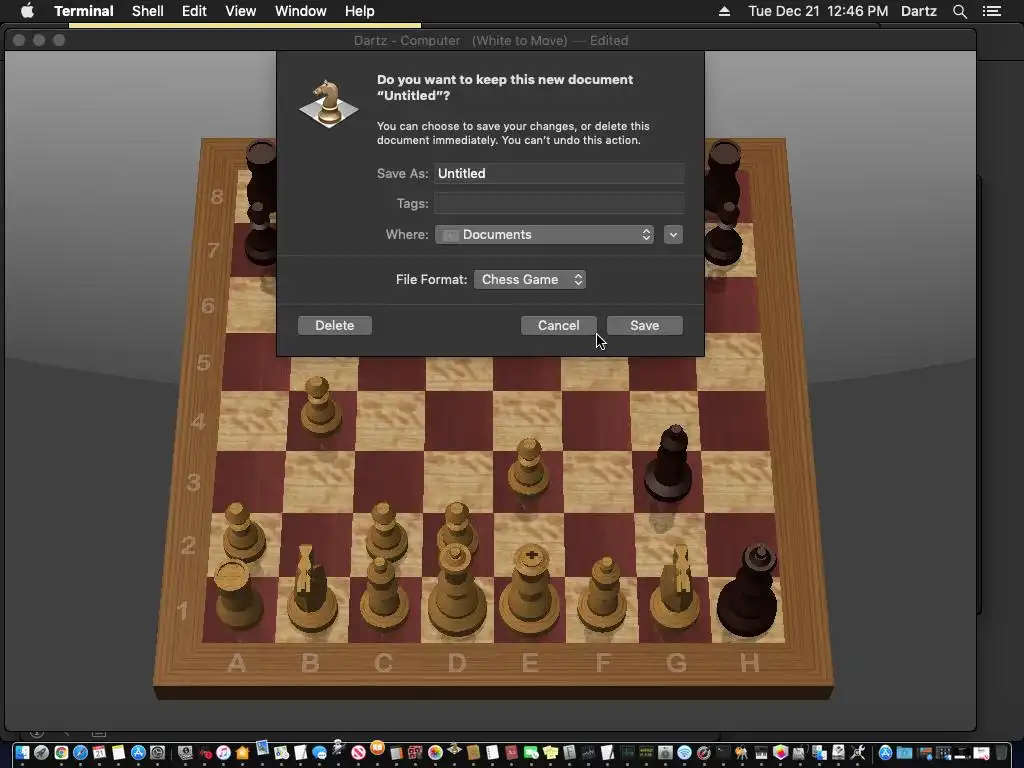Viewport: 1024px width, 768px height.
Task: Select the white bishop on F1
Action: pos(603,594)
